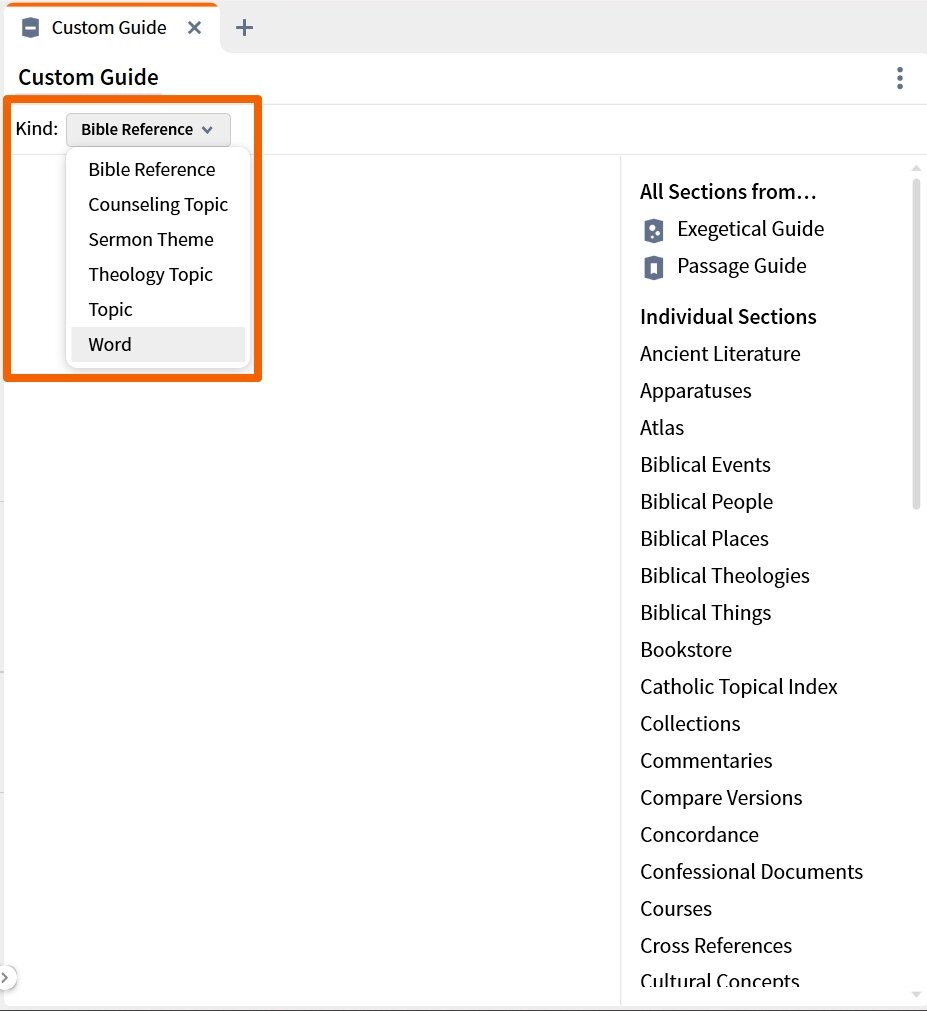Open a new tab with the plus icon
Viewport: 927px width, 1011px height.
click(243, 27)
